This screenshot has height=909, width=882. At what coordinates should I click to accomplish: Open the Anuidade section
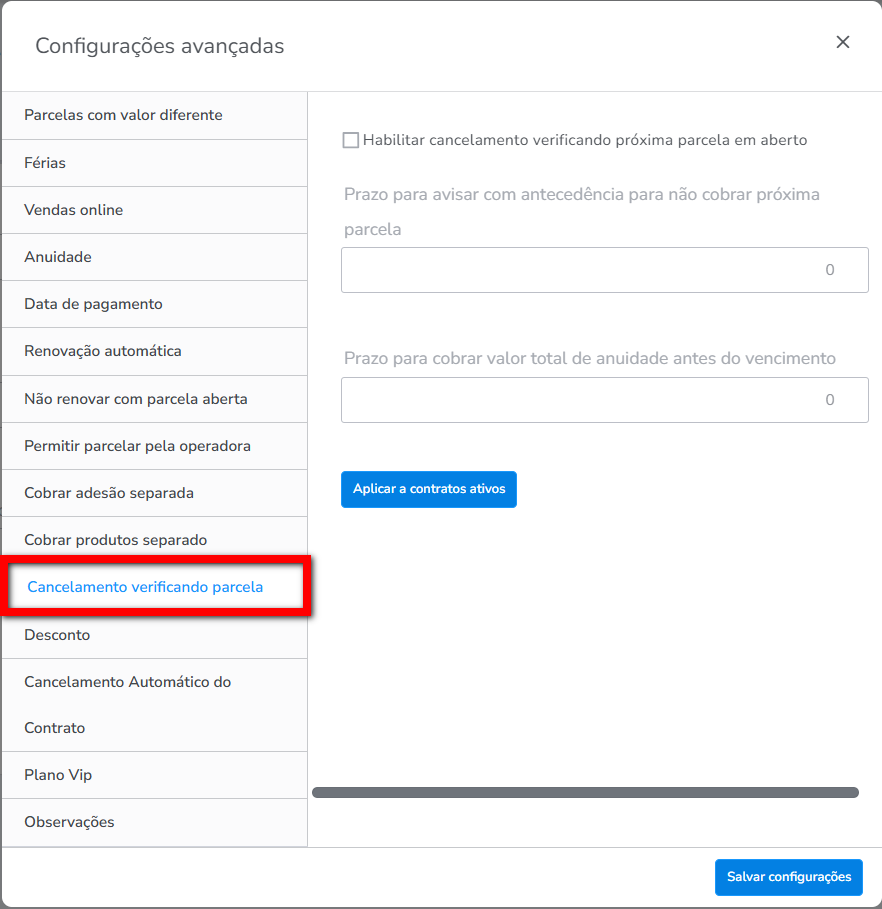coord(58,257)
